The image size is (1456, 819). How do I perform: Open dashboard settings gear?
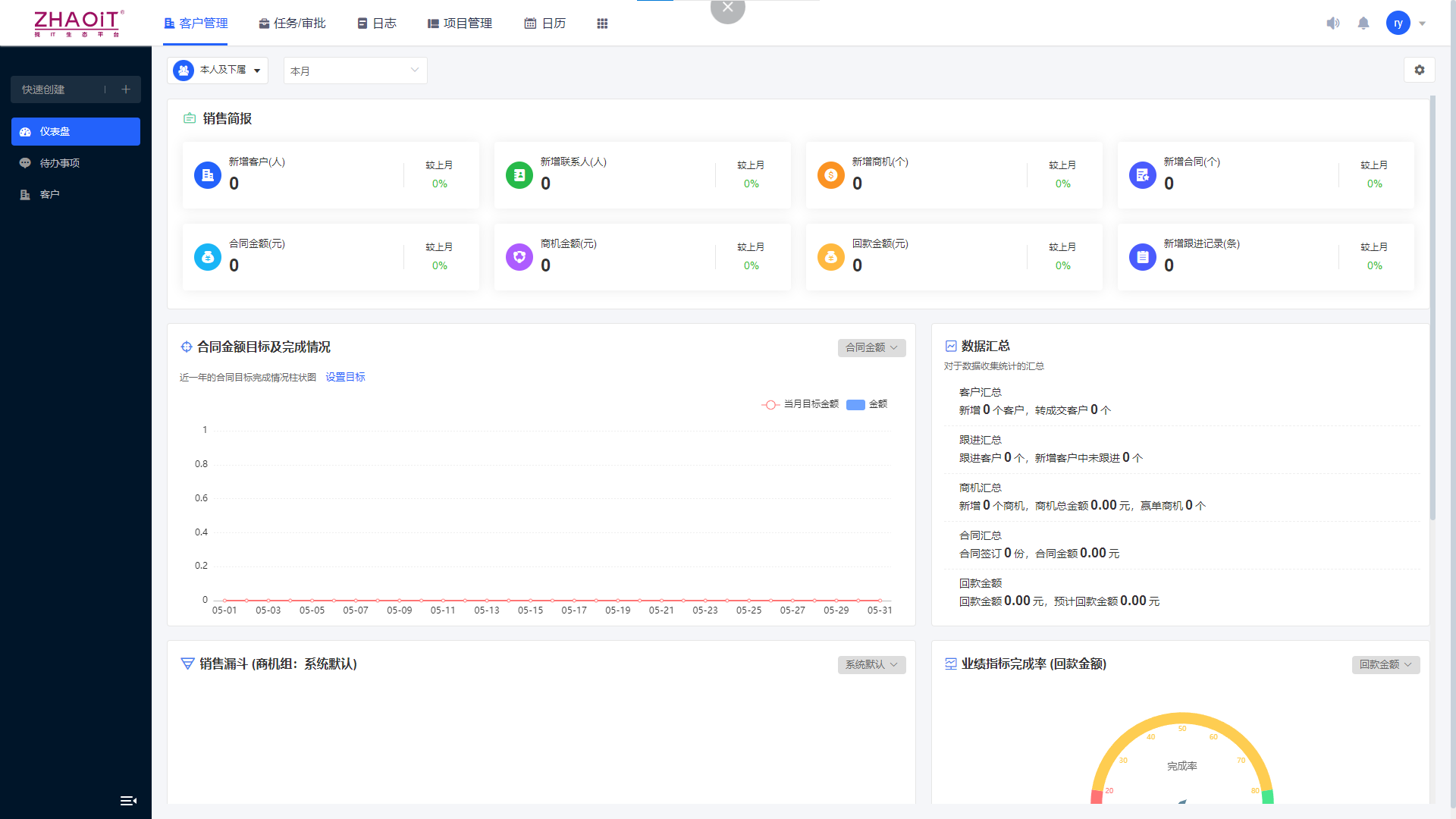[1420, 70]
